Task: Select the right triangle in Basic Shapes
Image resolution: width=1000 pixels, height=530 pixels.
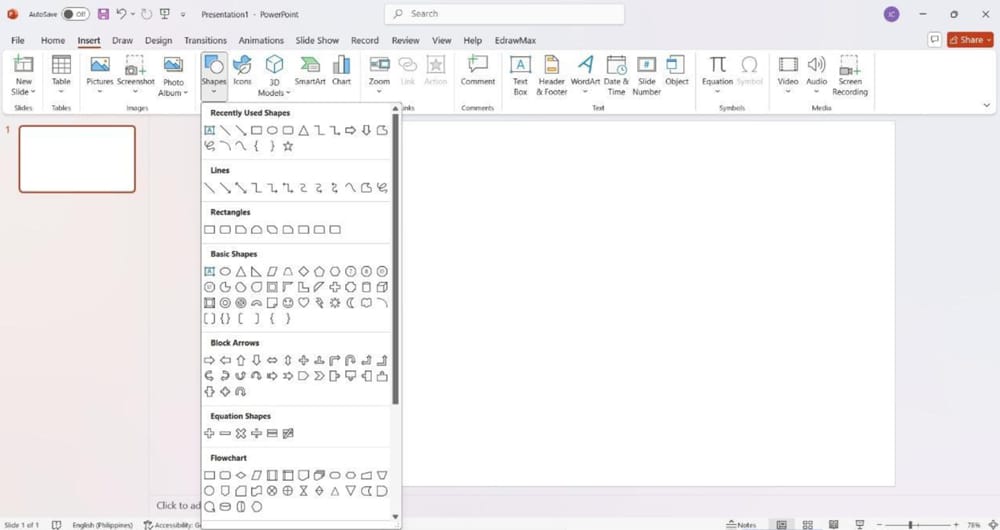Action: [x=256, y=271]
